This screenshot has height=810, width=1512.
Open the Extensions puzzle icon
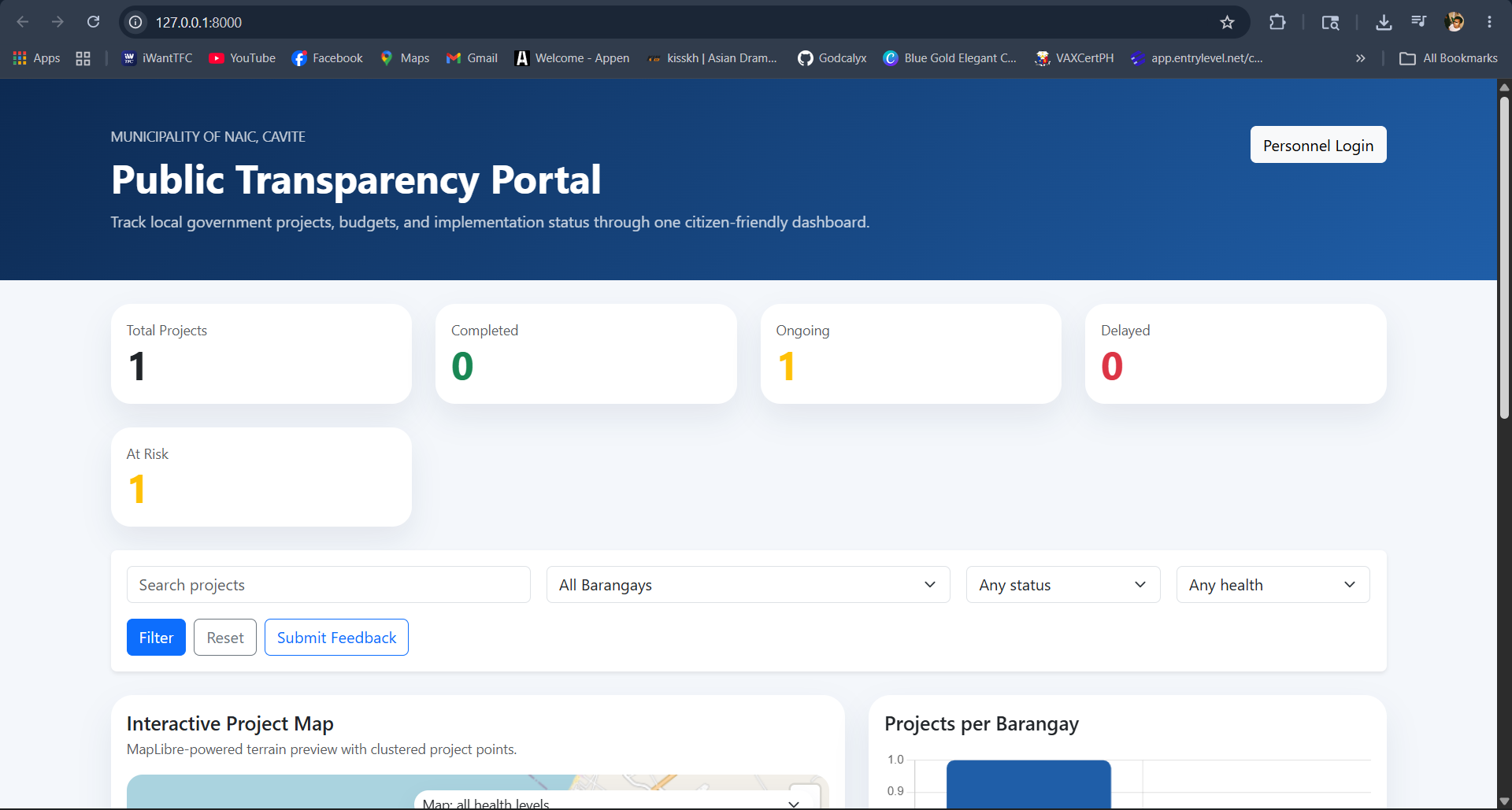[x=1277, y=22]
